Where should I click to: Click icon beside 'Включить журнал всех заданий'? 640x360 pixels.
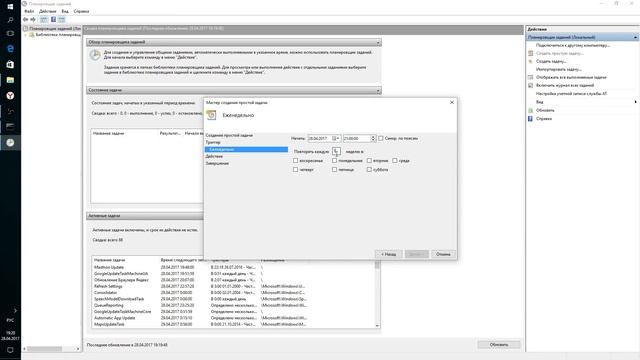click(x=531, y=85)
